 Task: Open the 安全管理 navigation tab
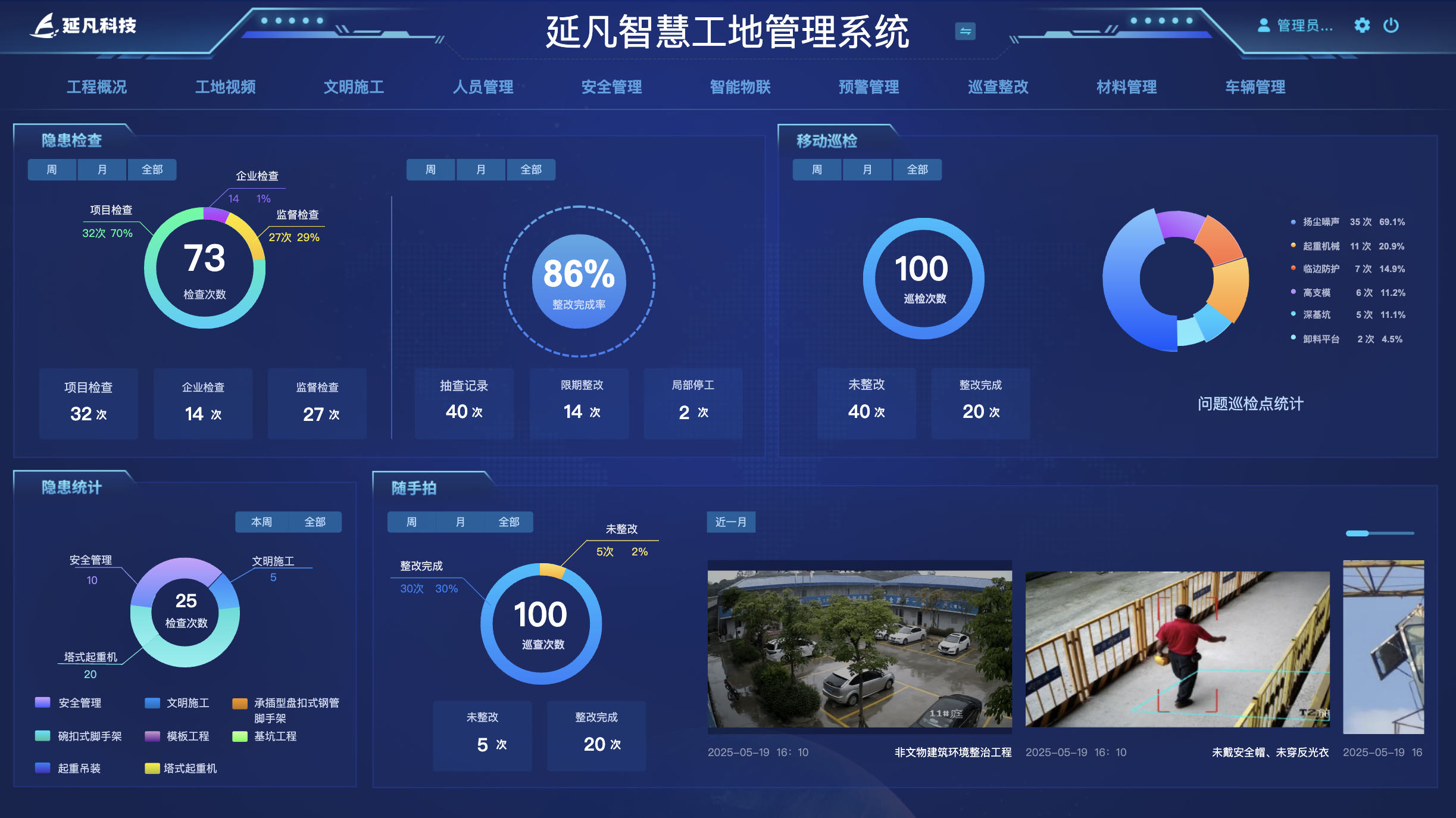611,87
